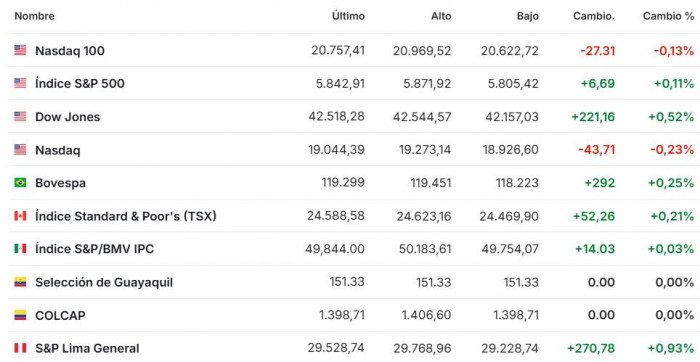Image resolution: width=700 pixels, height=362 pixels.
Task: Open the S&P Lima General link
Action: tap(87, 348)
